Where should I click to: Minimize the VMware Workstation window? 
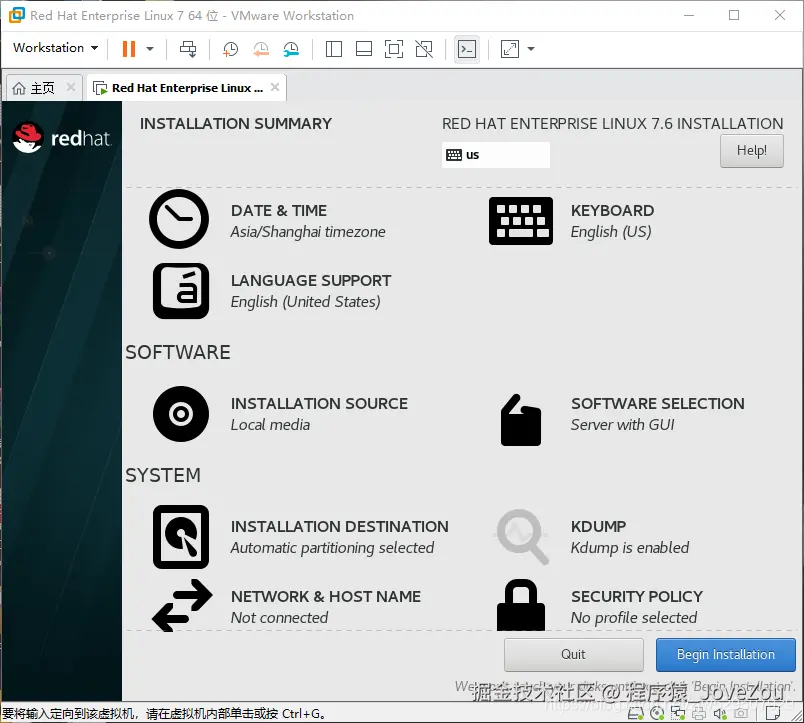[689, 15]
